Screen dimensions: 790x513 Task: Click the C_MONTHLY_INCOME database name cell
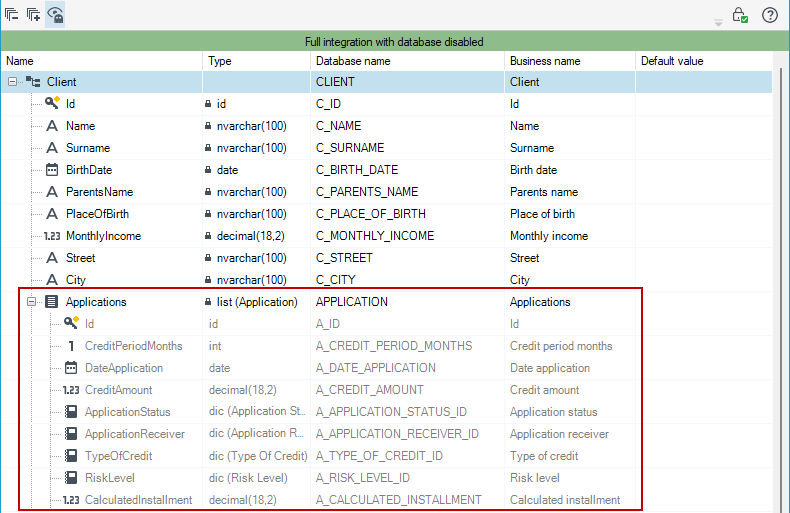pyautogui.click(x=407, y=236)
